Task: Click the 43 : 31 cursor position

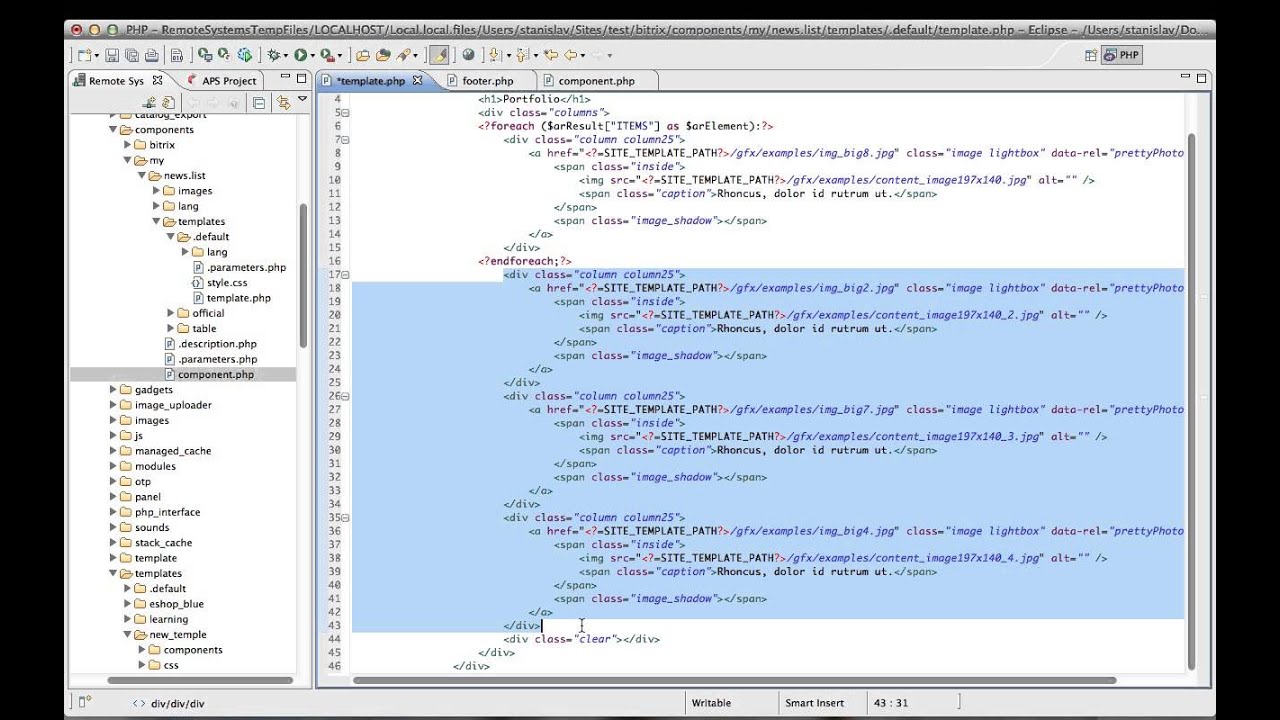Action: 890,703
